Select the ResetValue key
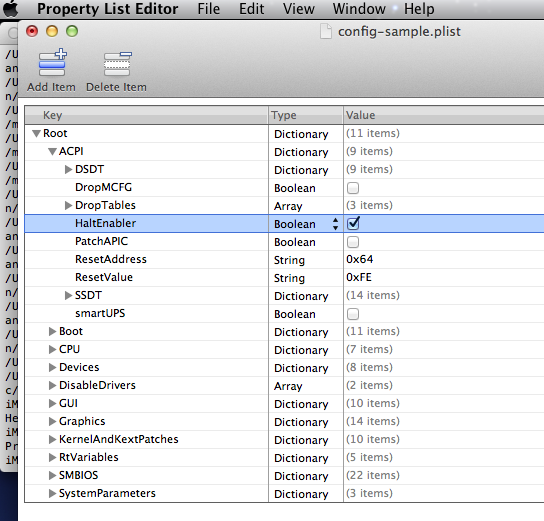Viewport: 544px width, 521px height. tap(104, 277)
